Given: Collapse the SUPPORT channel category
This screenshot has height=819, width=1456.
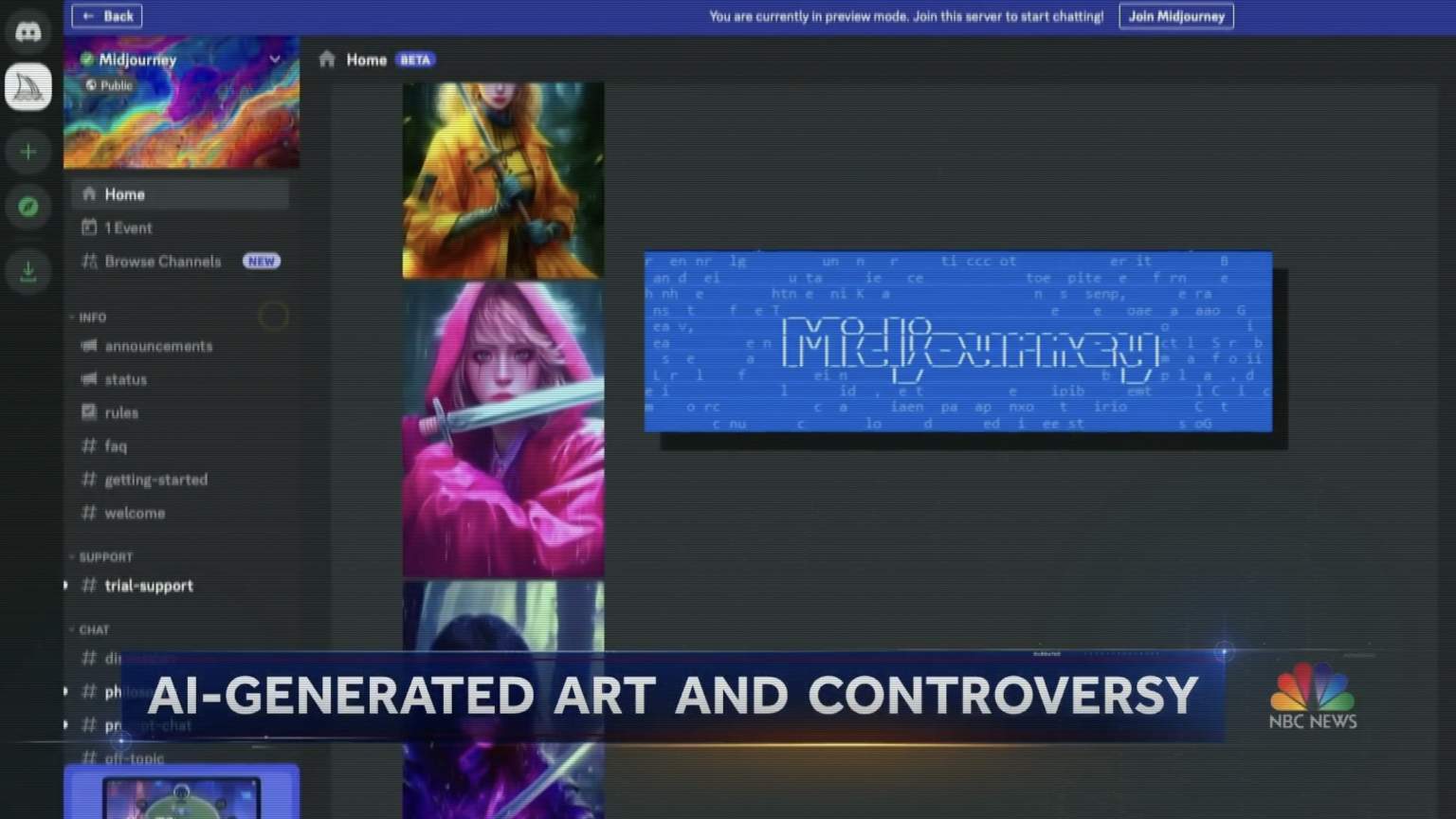Looking at the screenshot, I should pos(105,557).
